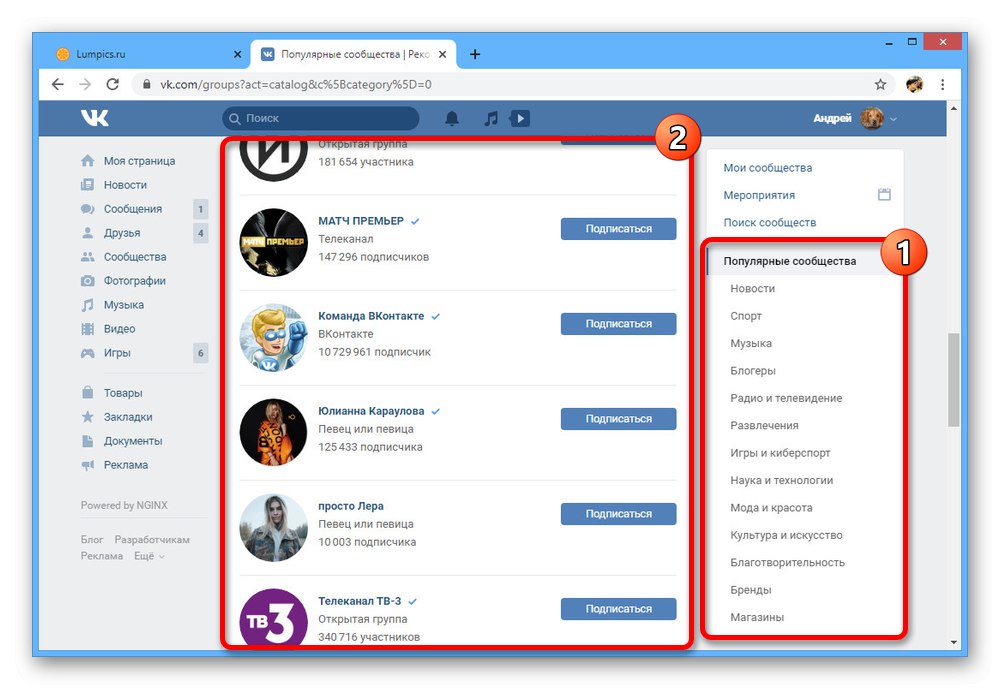The image size is (1000, 689).
Task: Expand the Андрей profile dropdown arrow
Action: [x=893, y=119]
